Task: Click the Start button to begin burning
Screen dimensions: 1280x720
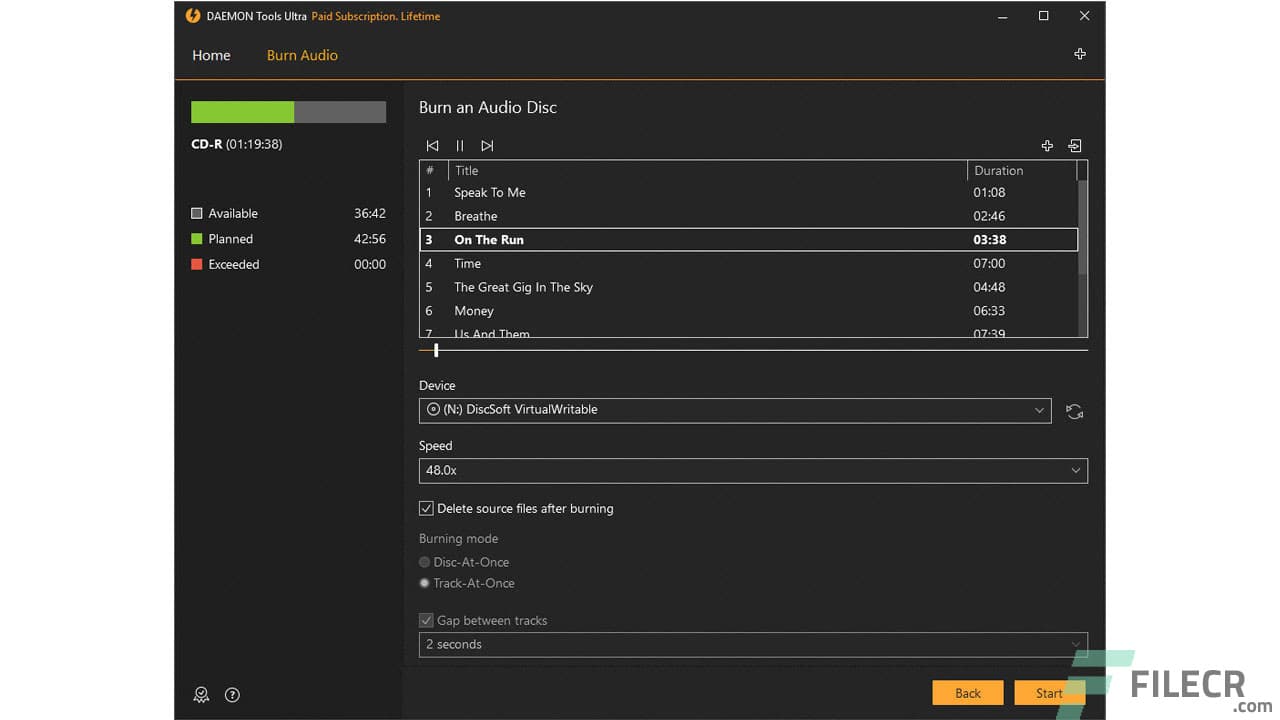Action: [x=1049, y=692]
